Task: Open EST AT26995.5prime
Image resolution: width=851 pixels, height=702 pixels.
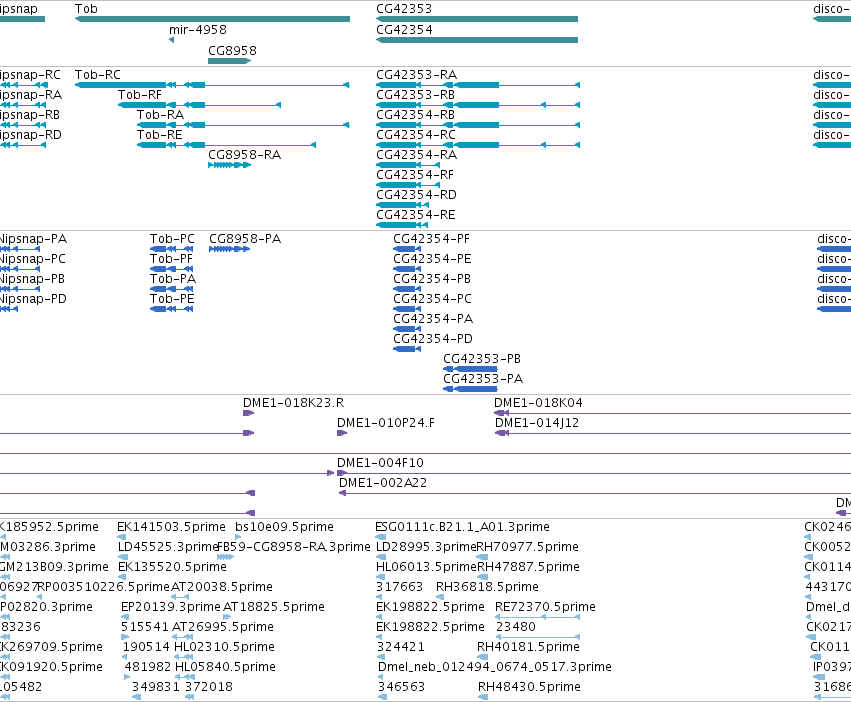Action: (x=223, y=628)
